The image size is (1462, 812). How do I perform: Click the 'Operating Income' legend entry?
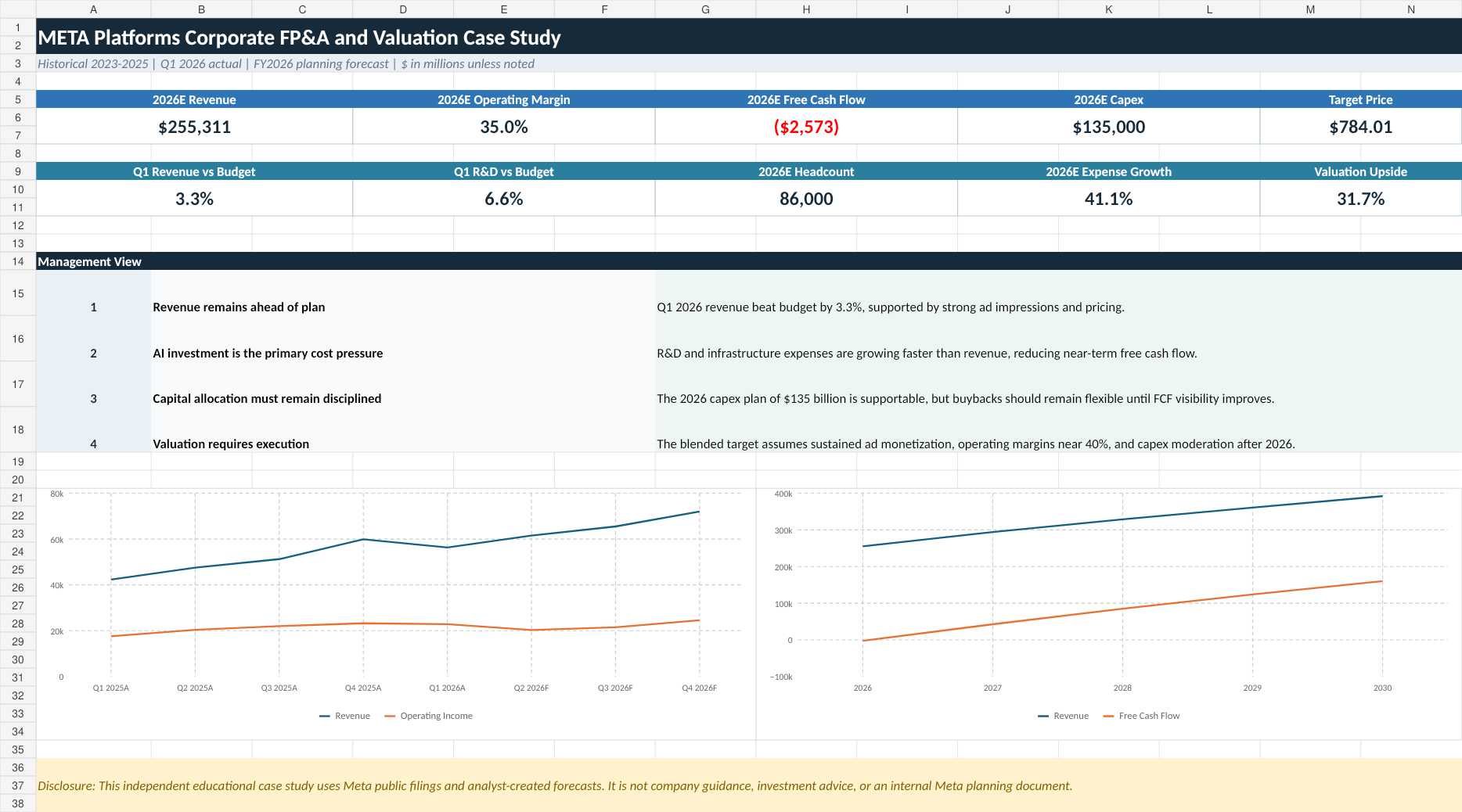click(429, 716)
